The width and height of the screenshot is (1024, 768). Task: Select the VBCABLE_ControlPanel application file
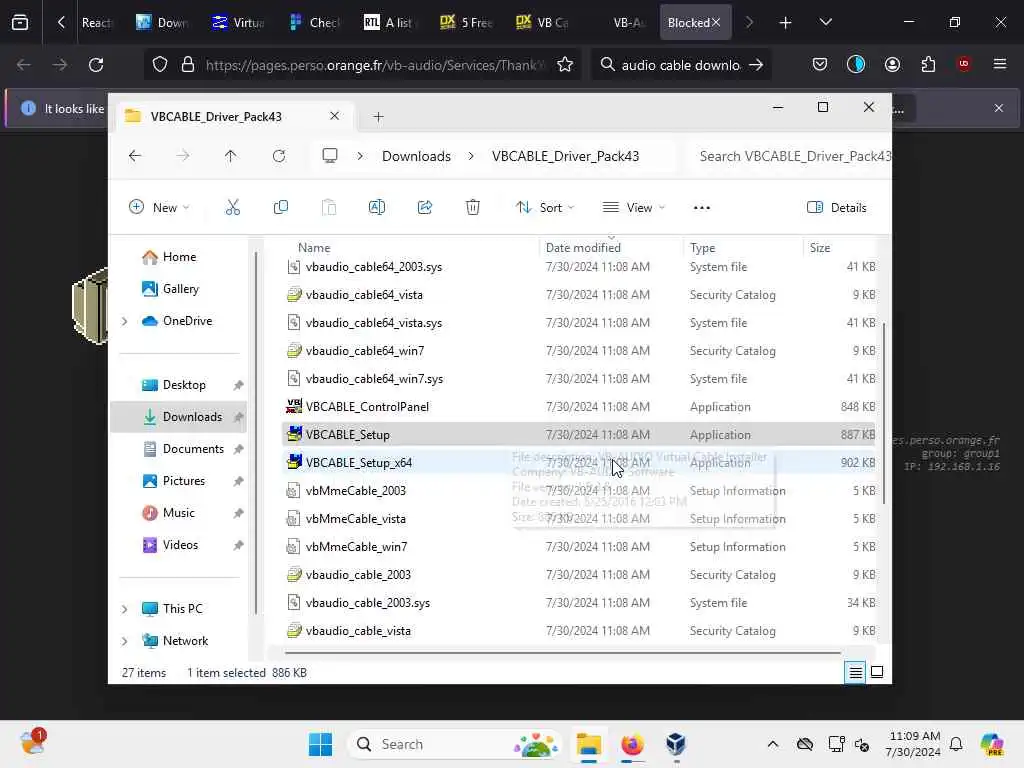(x=579, y=406)
